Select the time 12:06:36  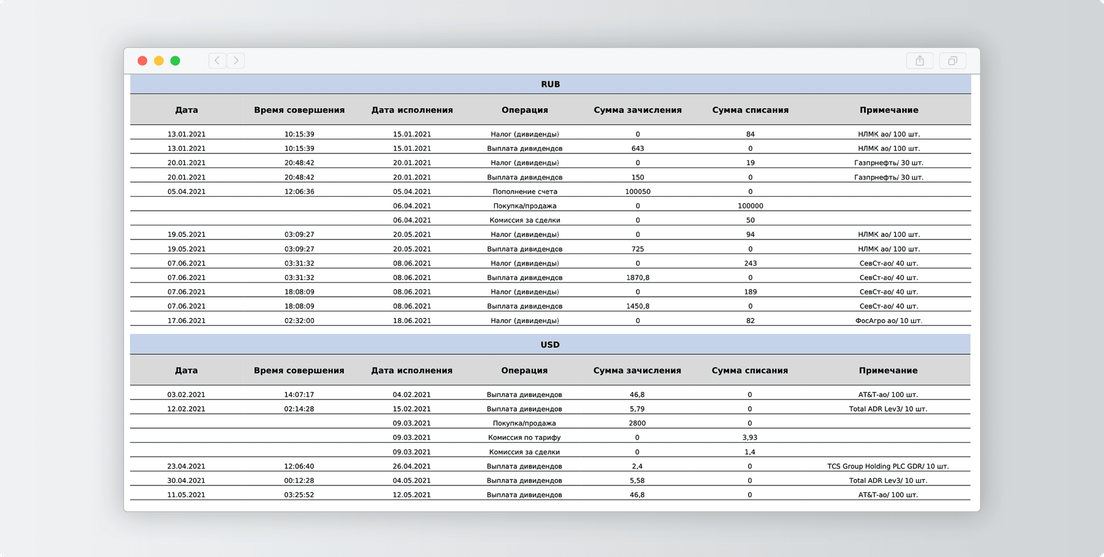tap(299, 192)
